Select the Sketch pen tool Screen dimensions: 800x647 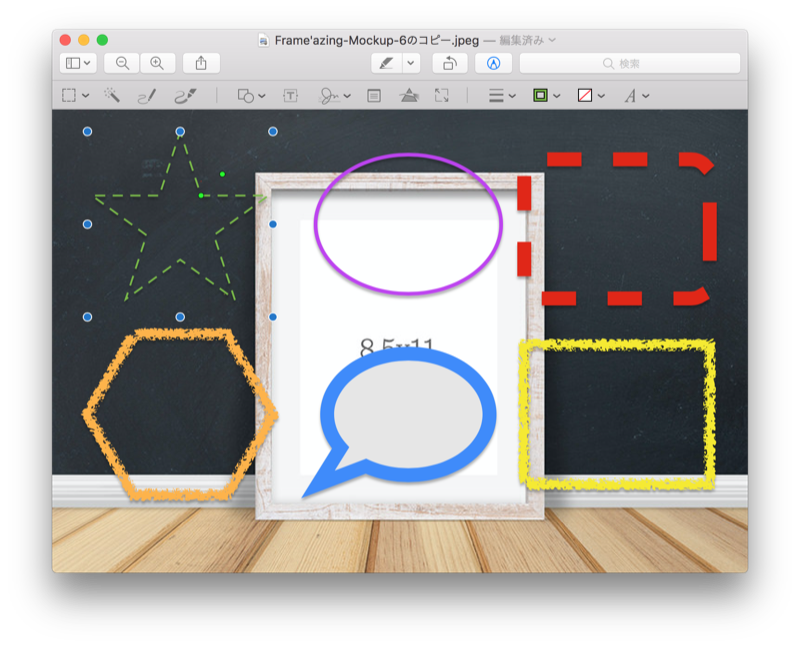point(147,95)
